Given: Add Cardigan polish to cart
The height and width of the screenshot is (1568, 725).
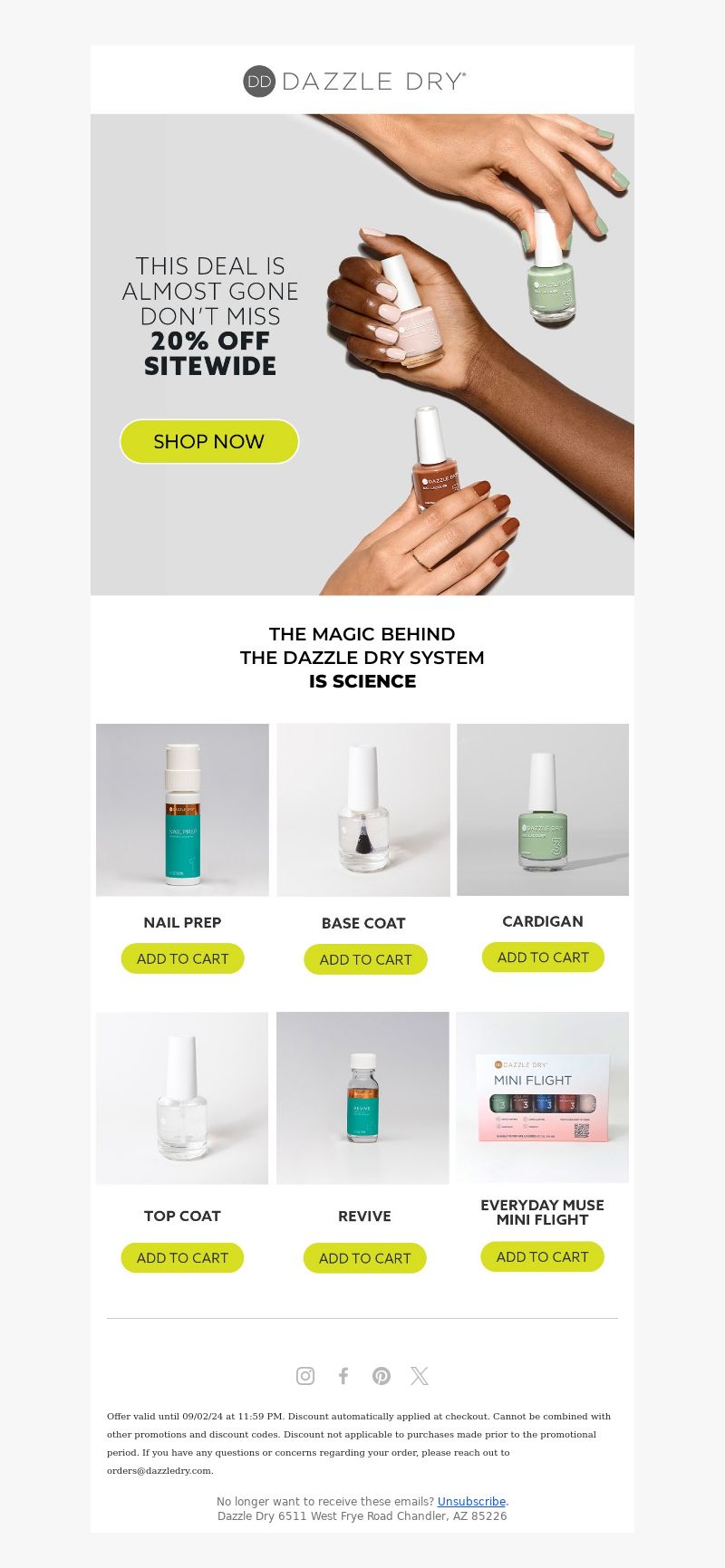Looking at the screenshot, I should [543, 957].
